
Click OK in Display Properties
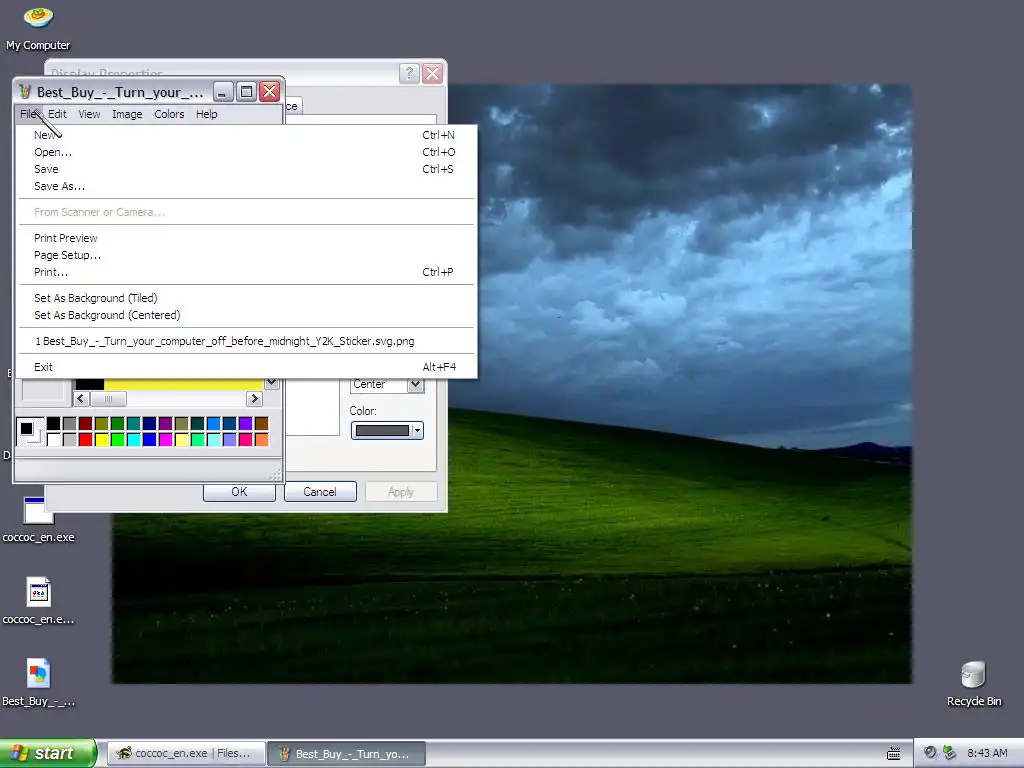239,492
